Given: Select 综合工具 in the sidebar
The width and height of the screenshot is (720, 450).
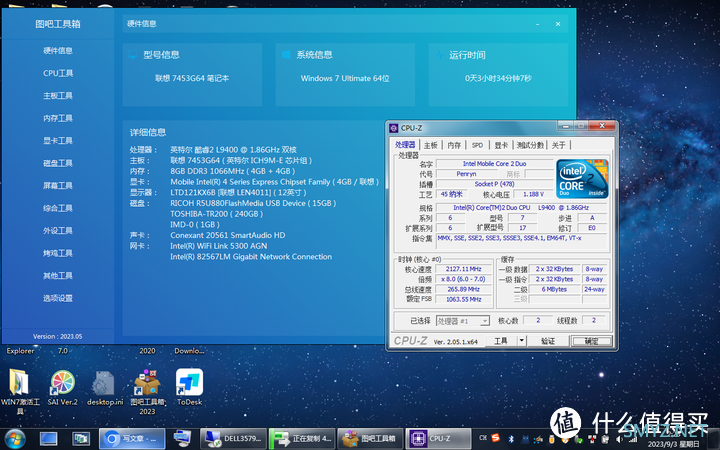Looking at the screenshot, I should coord(58,208).
